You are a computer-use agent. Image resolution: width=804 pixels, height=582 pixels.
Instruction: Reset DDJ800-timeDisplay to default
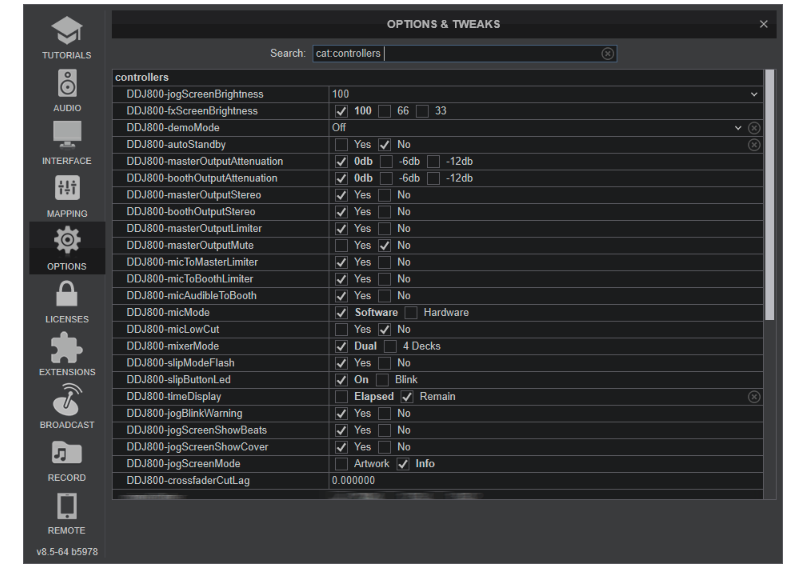point(754,396)
